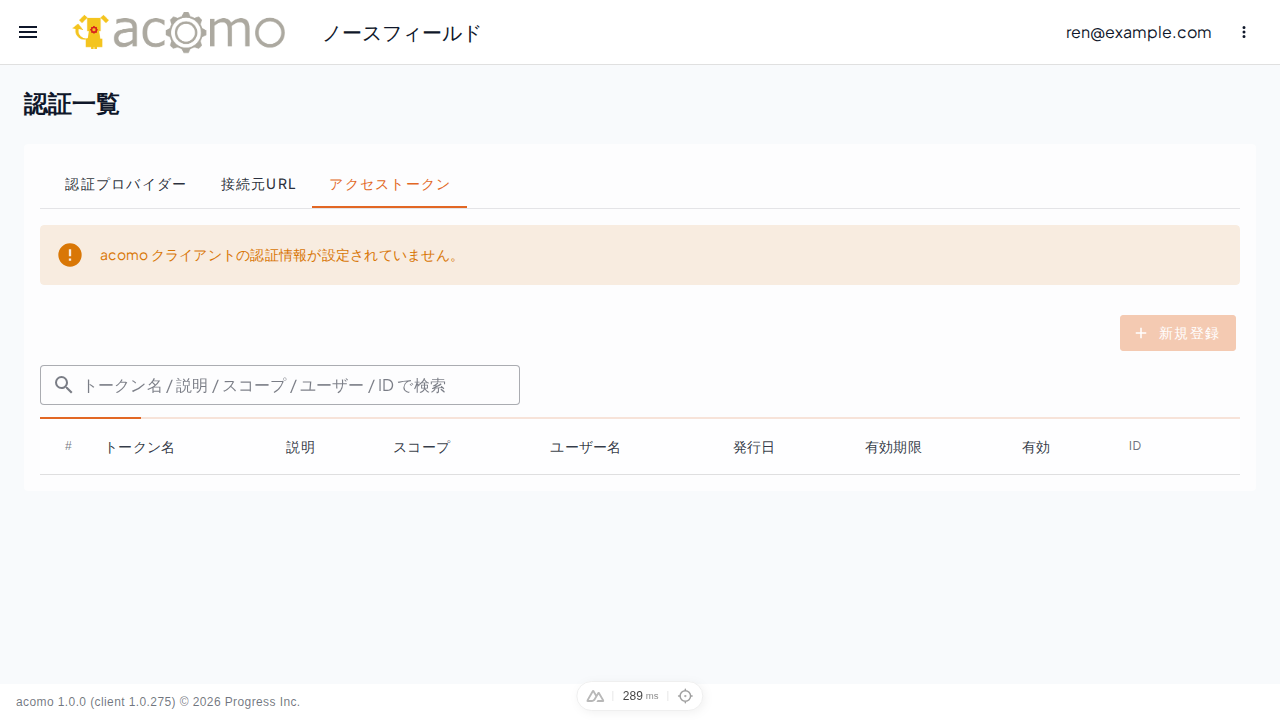This screenshot has height=720, width=1280.
Task: Sort by the トークン名 column header
Action: 140,447
